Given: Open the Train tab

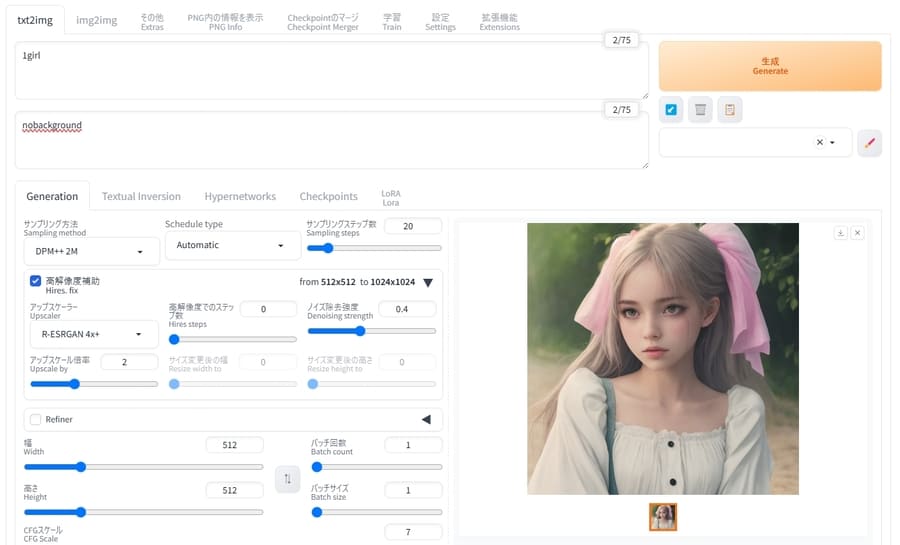Looking at the screenshot, I should click(x=392, y=22).
